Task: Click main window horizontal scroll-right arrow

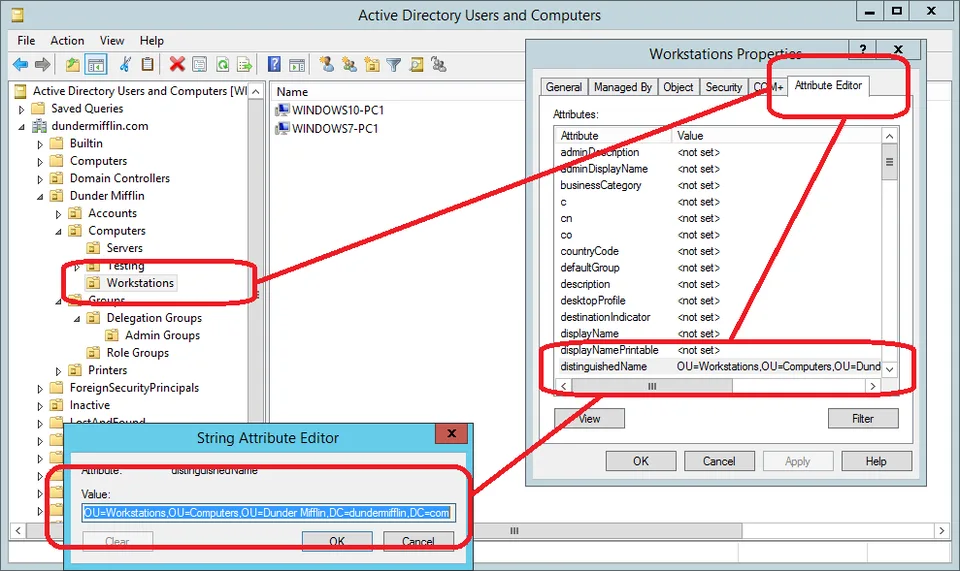Action: point(942,531)
